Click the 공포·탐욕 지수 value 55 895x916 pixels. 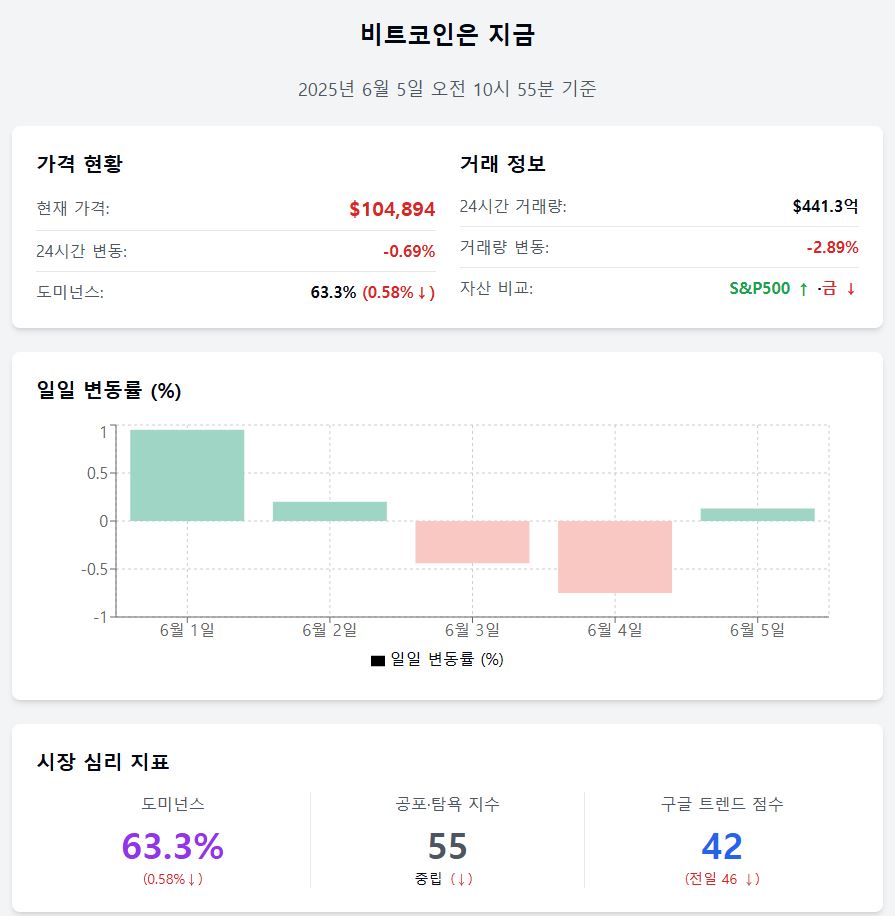click(447, 846)
